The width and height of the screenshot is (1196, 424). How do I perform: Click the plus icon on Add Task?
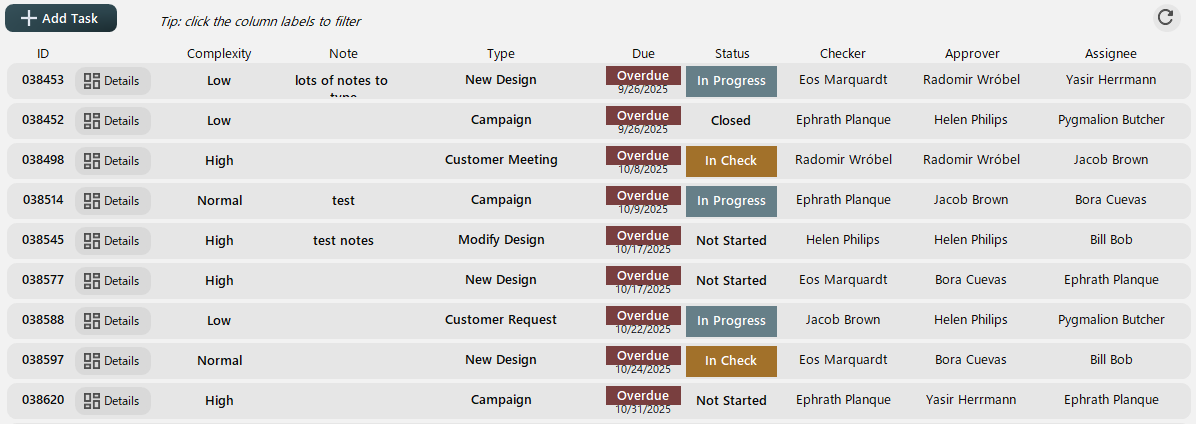click(29, 18)
